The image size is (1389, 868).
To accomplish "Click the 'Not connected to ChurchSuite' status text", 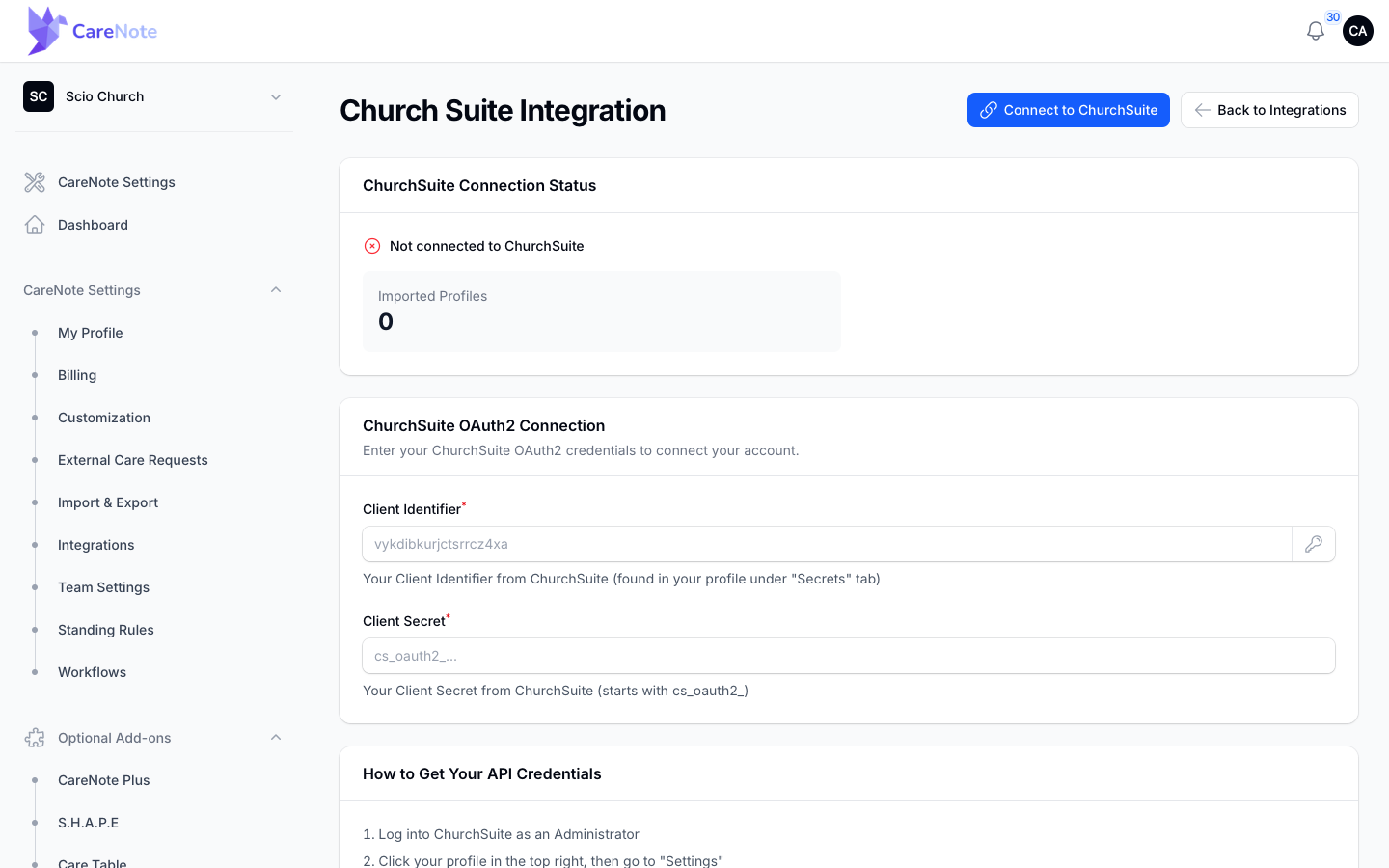I will pyautogui.click(x=487, y=246).
